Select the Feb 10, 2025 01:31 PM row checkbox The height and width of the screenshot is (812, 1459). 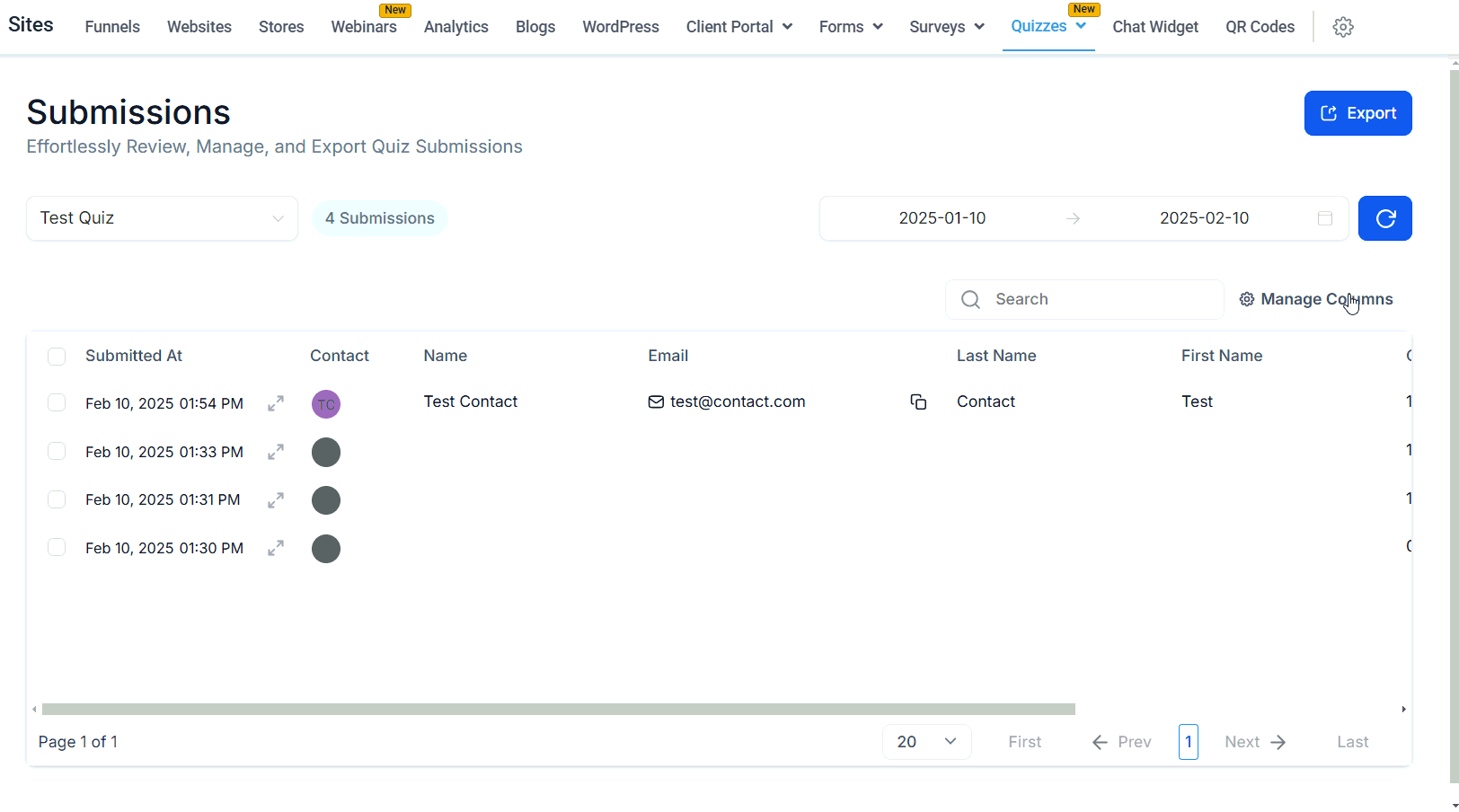click(x=57, y=499)
